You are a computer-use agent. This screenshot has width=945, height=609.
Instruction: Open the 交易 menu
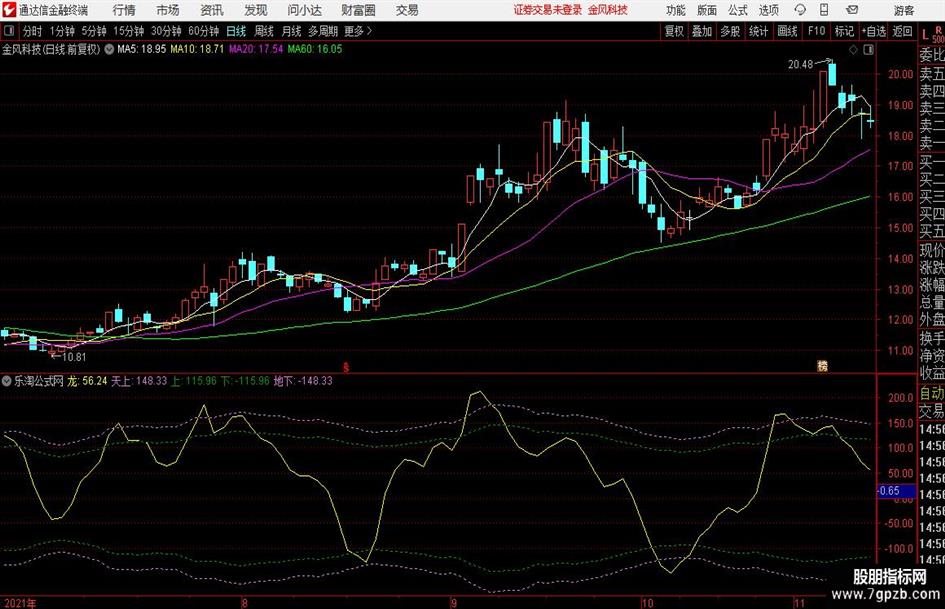(x=407, y=10)
